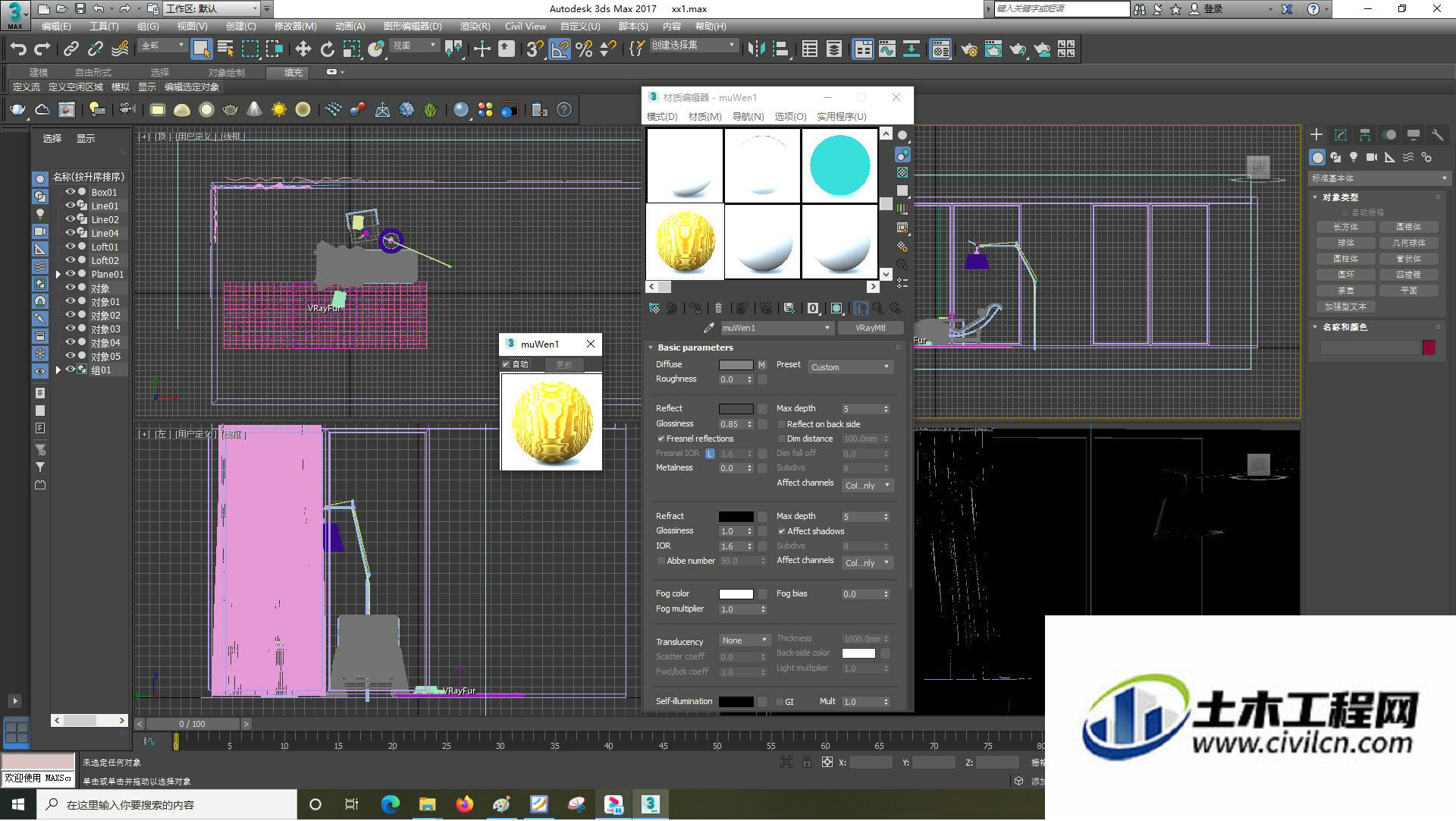Click the 茶壶 teapot creation button
The width and height of the screenshot is (1456, 821).
tap(1346, 291)
